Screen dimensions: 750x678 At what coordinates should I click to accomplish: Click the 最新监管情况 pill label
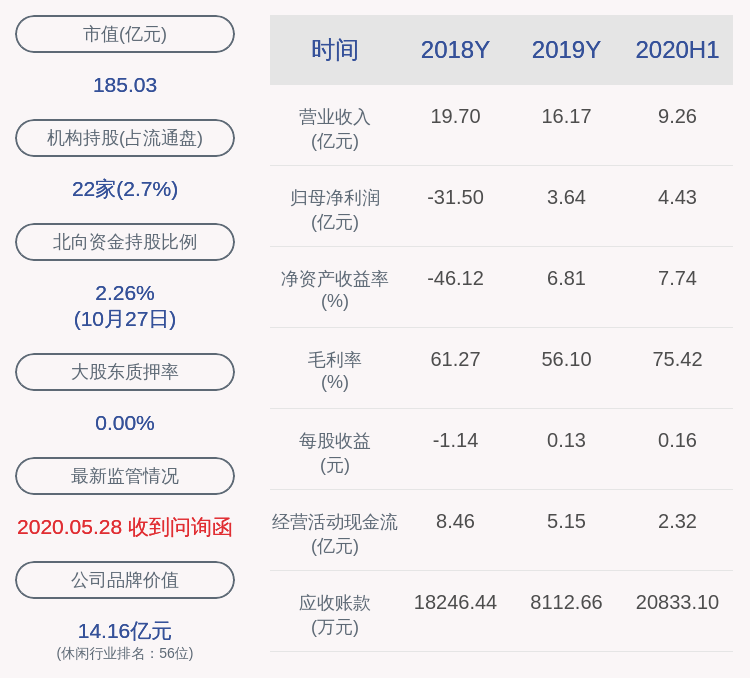[125, 476]
